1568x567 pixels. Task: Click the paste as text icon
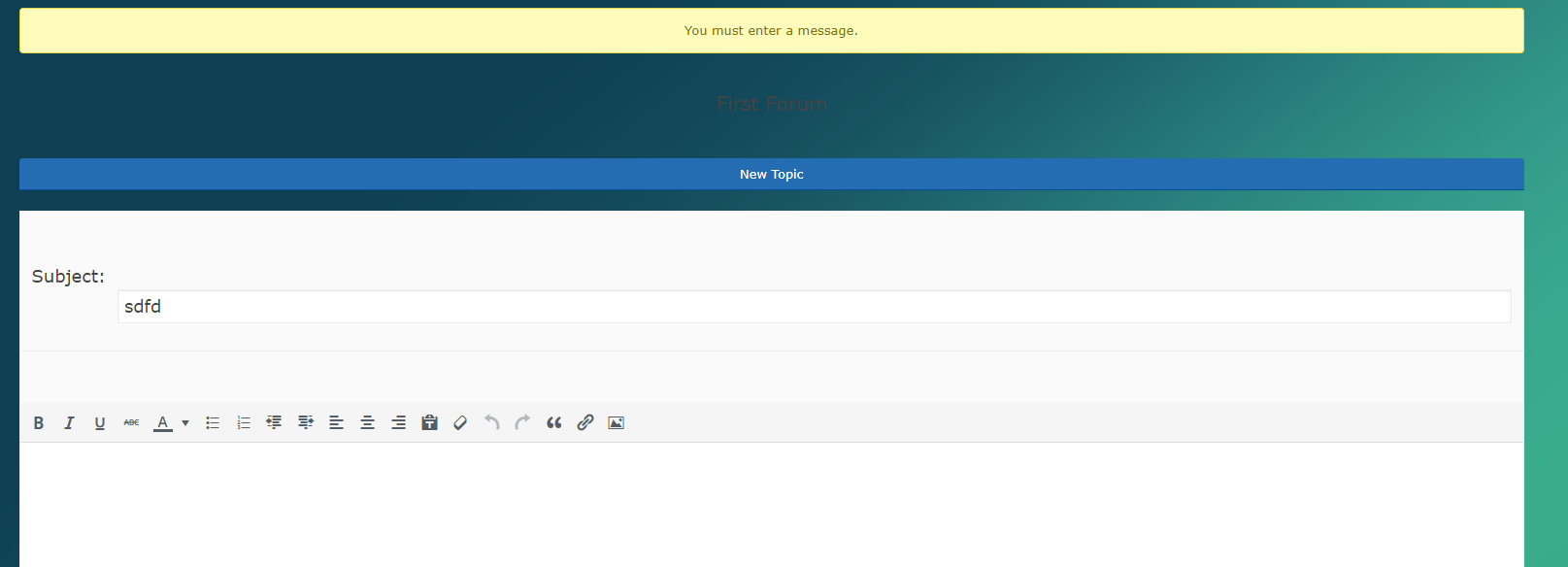point(429,422)
